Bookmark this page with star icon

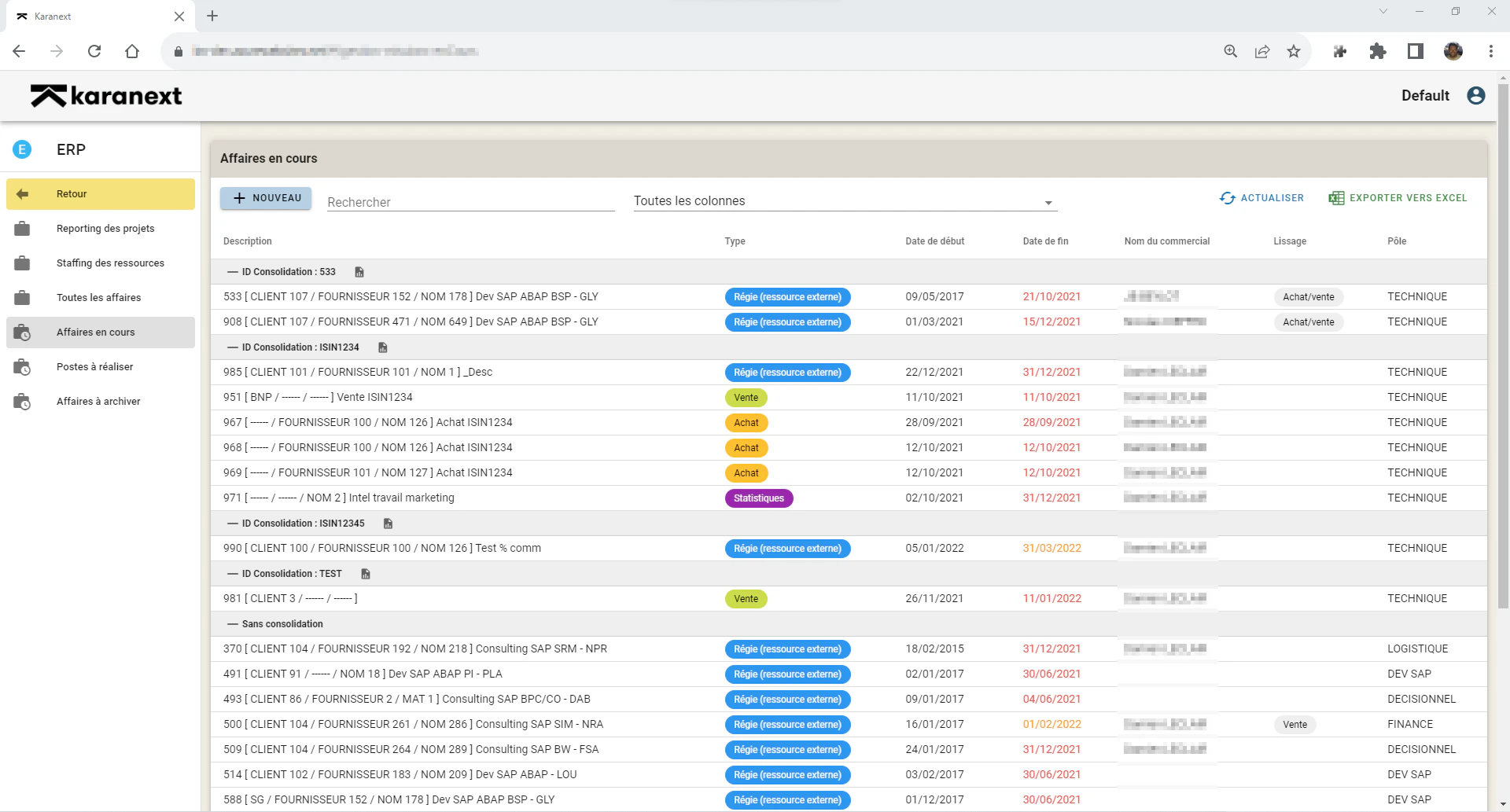point(1294,51)
